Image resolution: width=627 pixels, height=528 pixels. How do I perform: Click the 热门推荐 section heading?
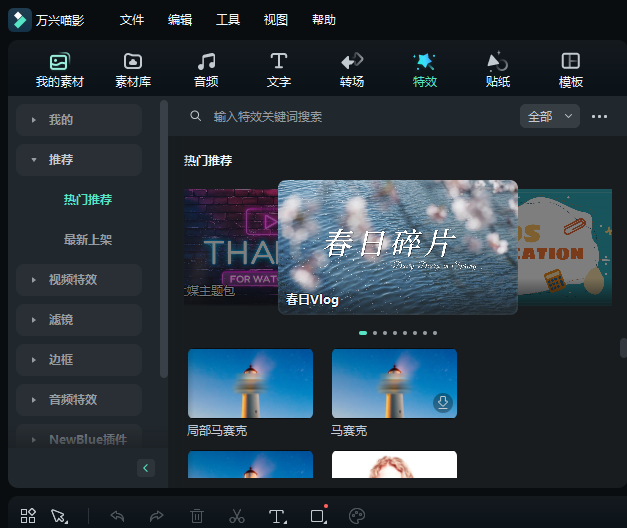208,160
